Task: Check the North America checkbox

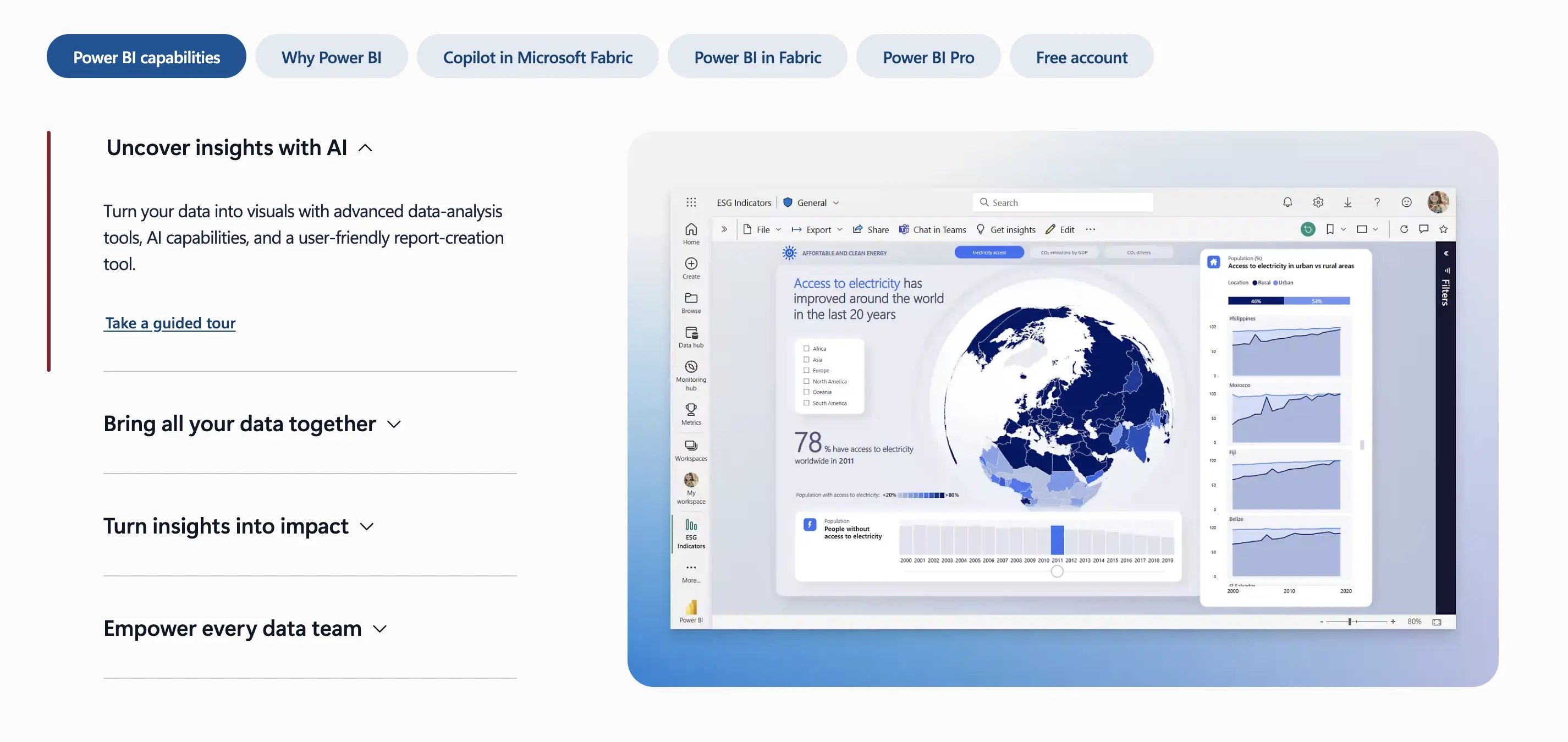Action: tap(806, 381)
